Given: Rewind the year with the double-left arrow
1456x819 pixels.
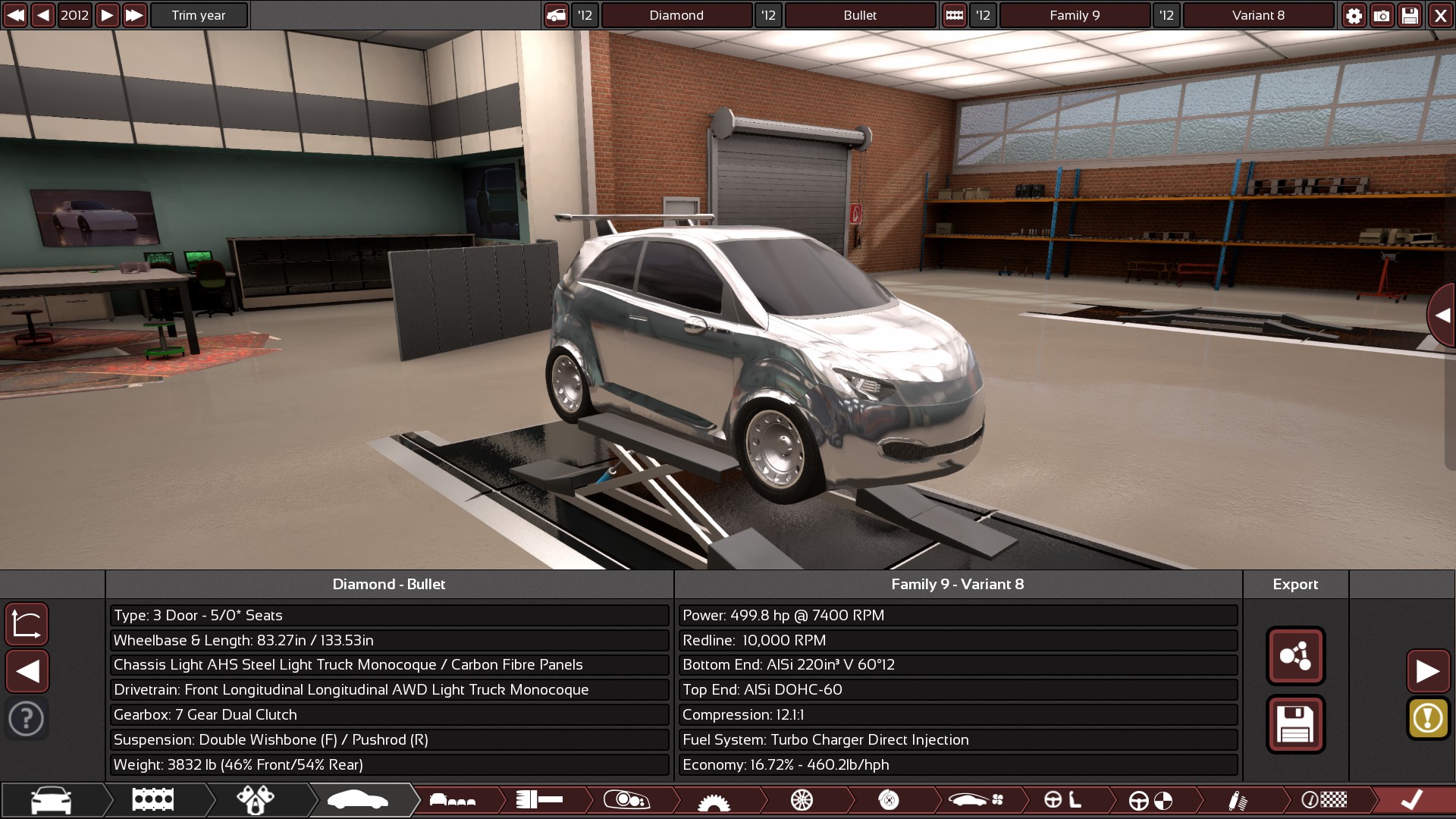Looking at the screenshot, I should 15,15.
